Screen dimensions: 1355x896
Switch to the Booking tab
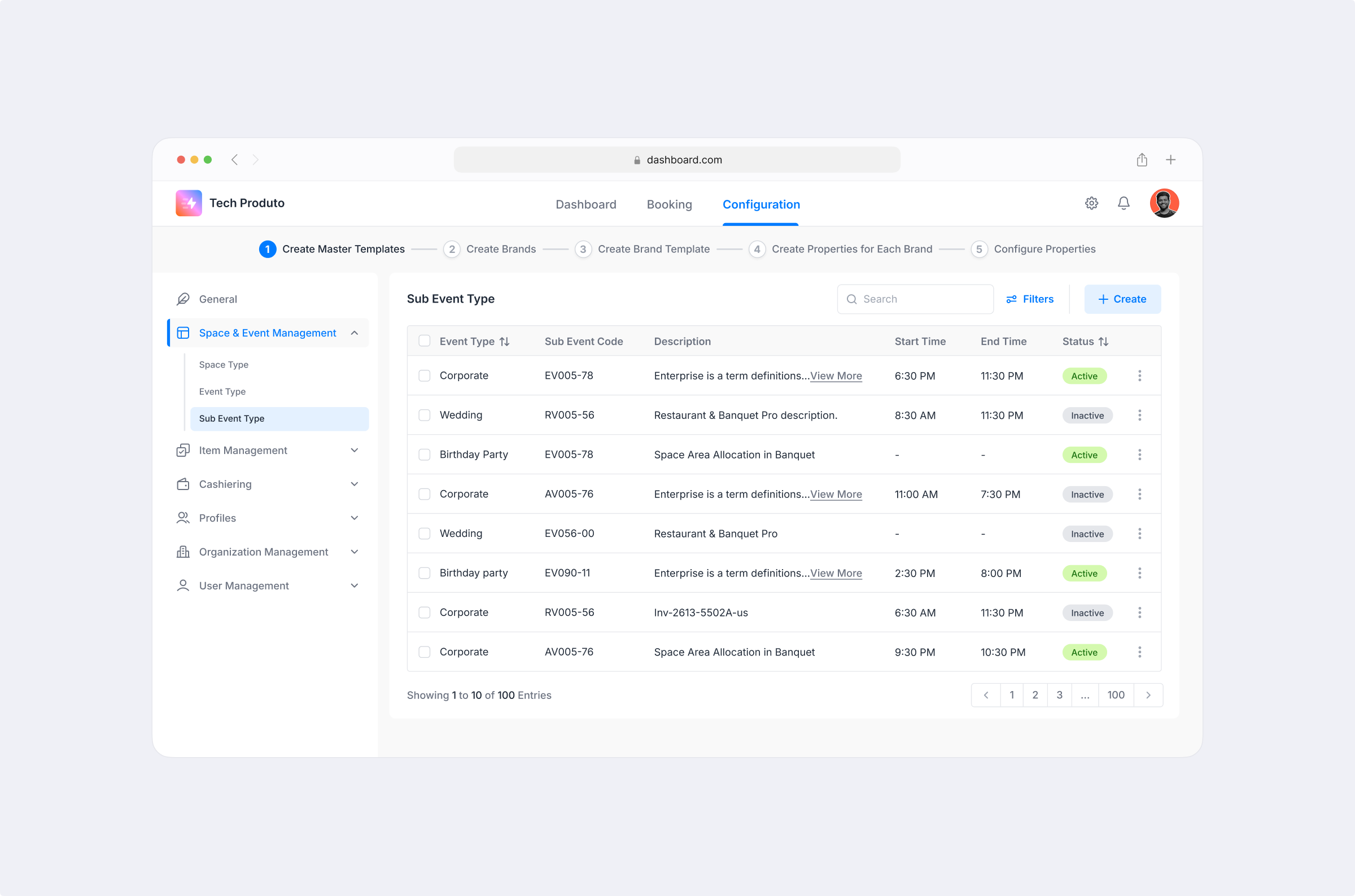pyautogui.click(x=669, y=204)
